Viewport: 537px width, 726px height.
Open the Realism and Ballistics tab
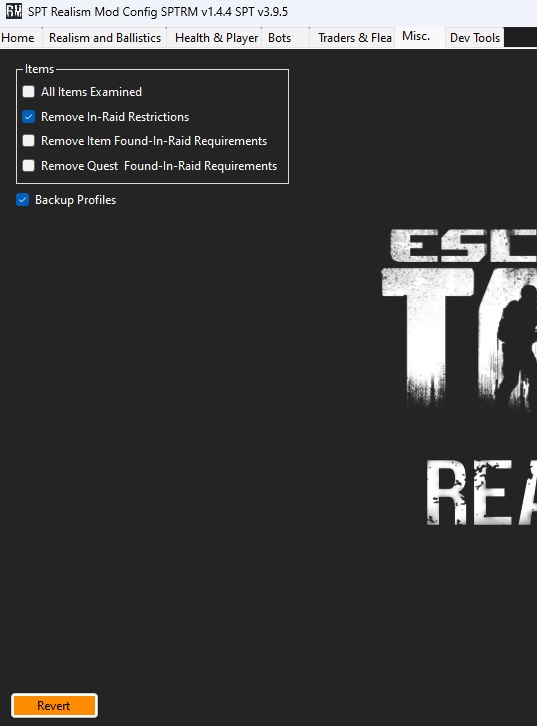[105, 38]
